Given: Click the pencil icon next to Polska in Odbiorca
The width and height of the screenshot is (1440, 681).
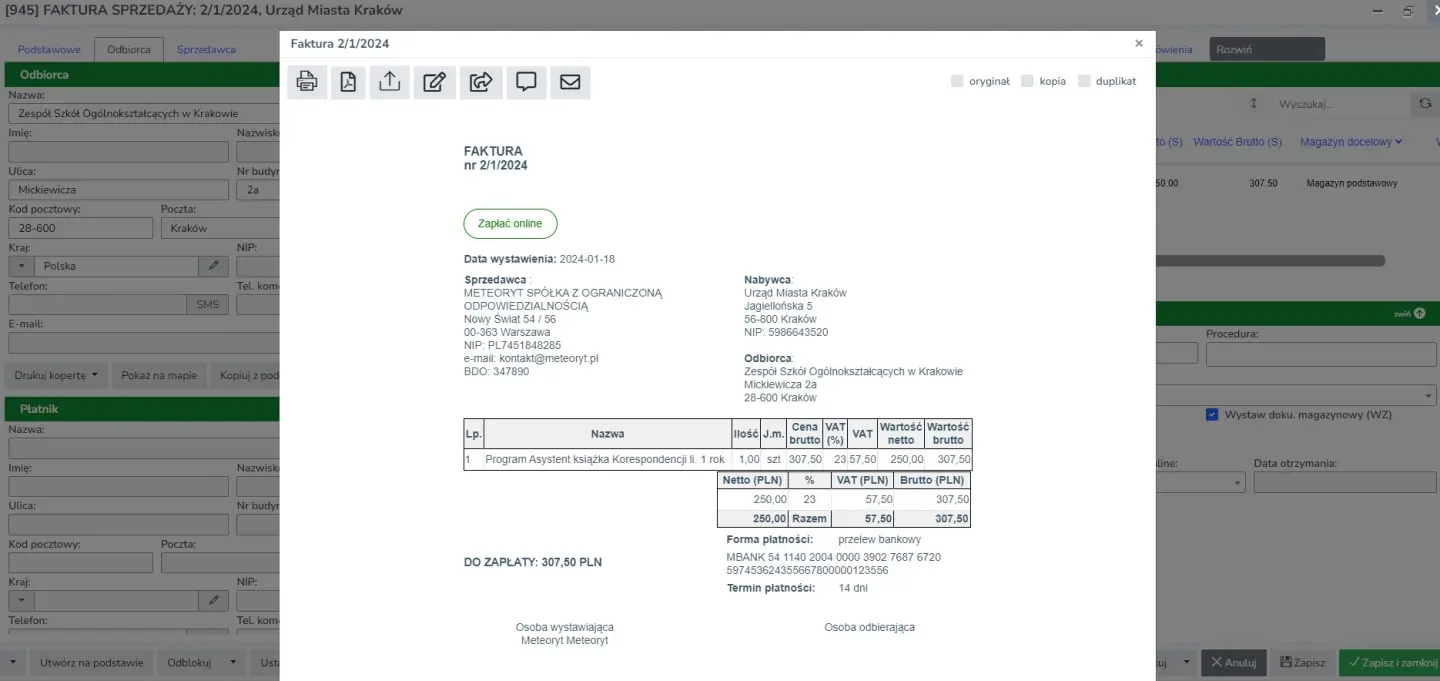Looking at the screenshot, I should coord(213,266).
